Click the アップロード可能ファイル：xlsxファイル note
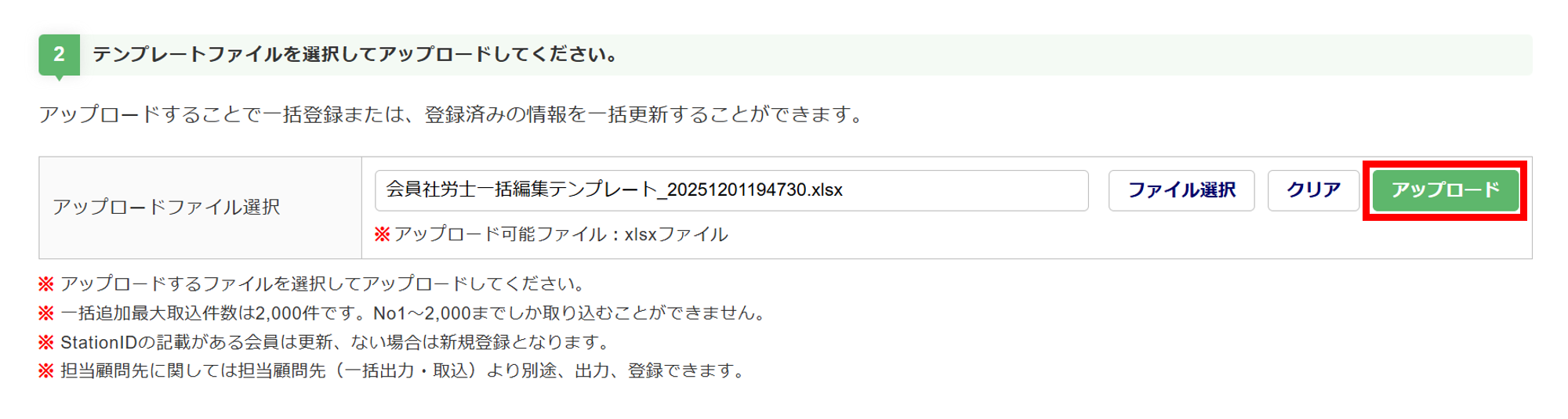Viewport: 1568px width, 419px height. click(561, 234)
